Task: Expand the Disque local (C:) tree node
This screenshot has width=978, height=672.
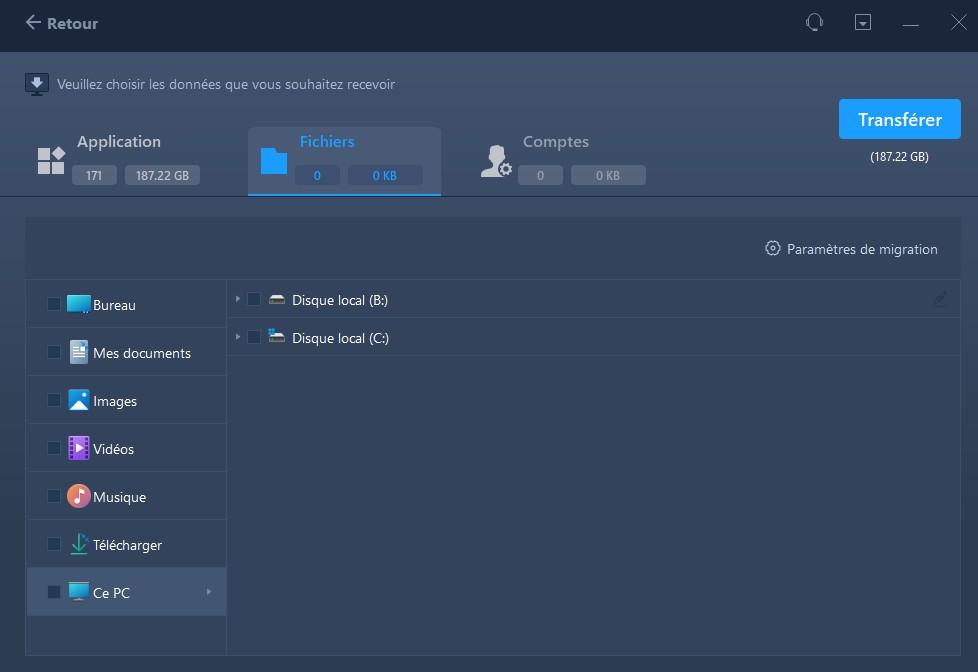Action: pos(238,338)
